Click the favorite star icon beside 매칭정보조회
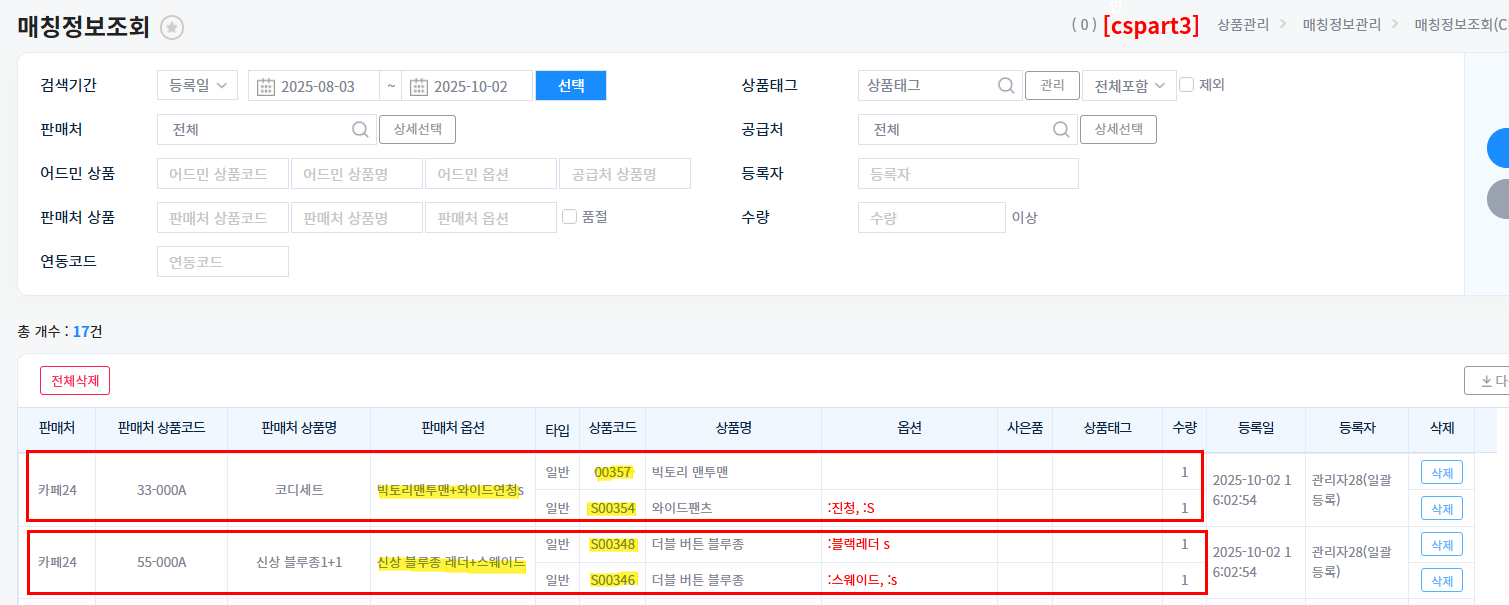 pos(172,28)
